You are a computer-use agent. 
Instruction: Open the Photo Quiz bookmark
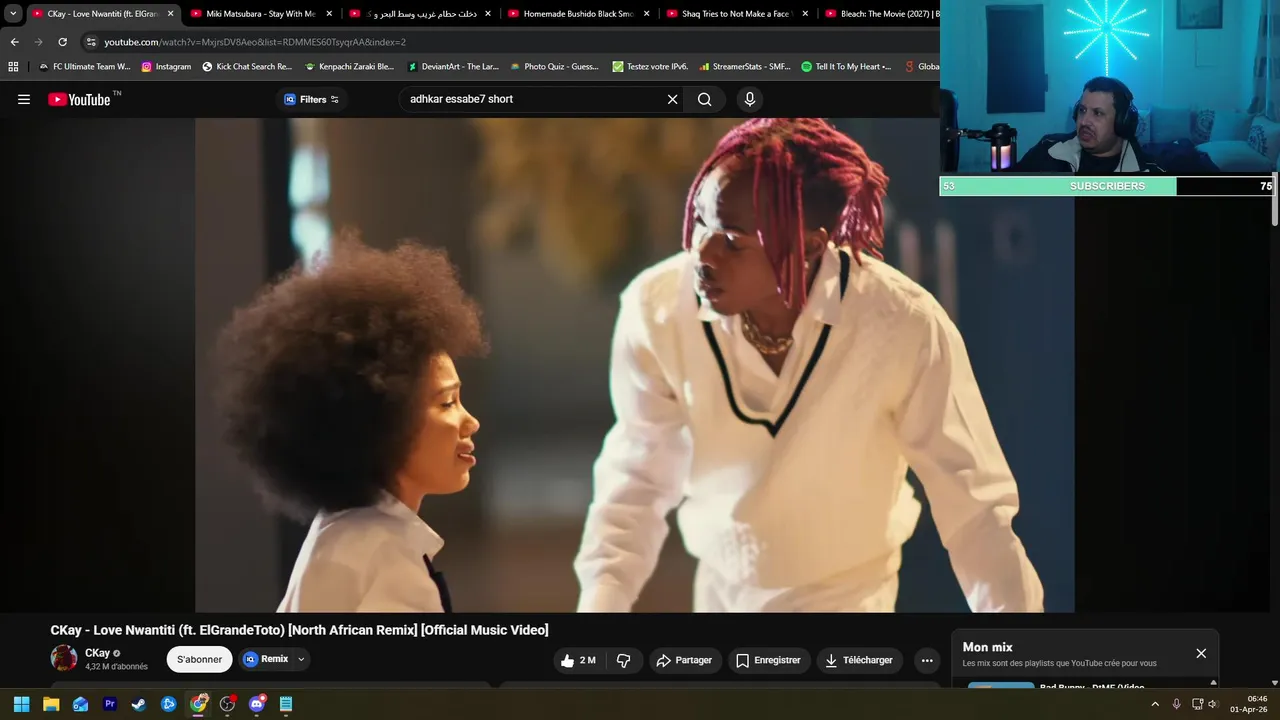point(554,67)
